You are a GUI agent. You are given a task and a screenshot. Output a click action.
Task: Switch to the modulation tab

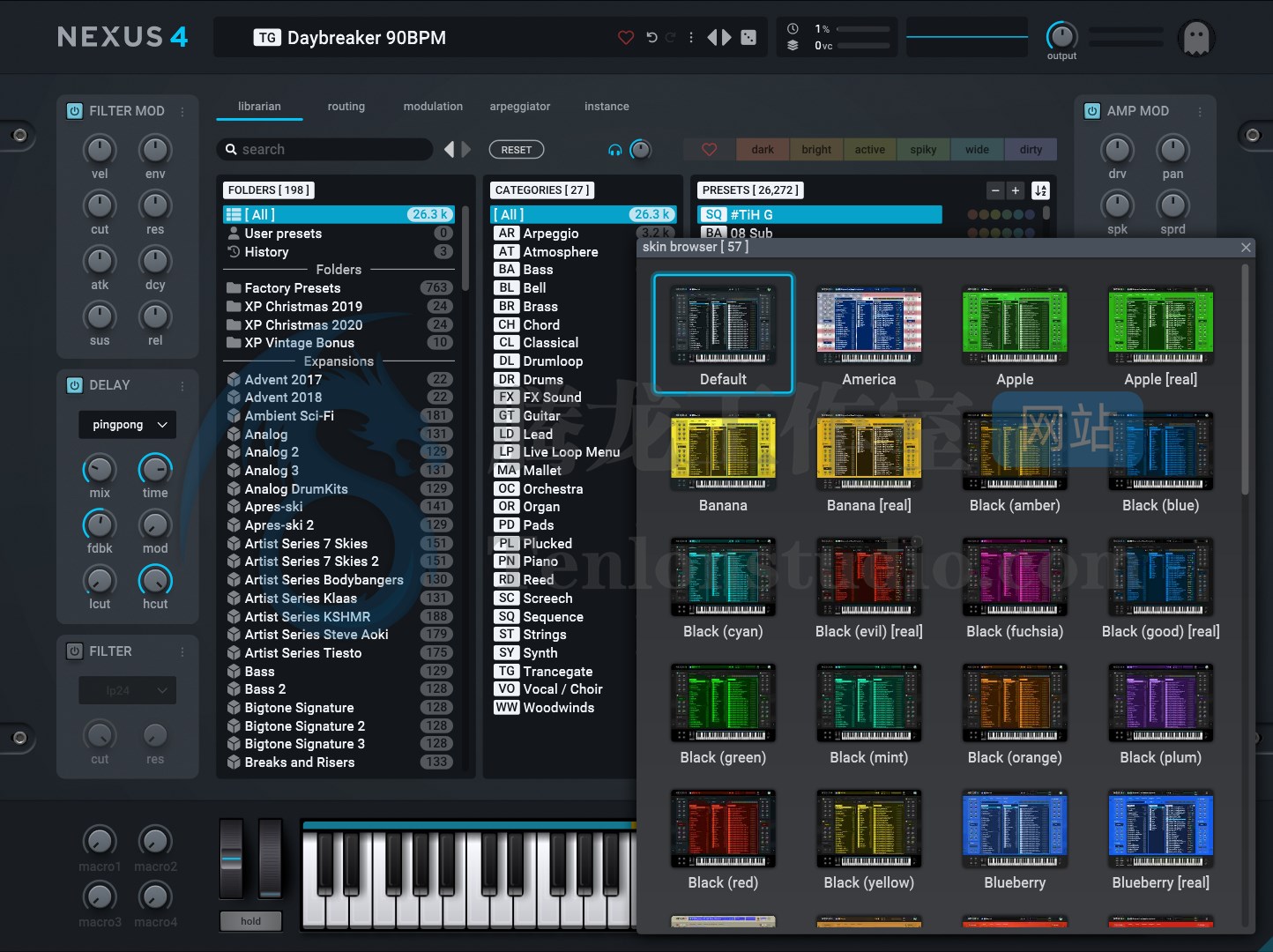(x=433, y=107)
